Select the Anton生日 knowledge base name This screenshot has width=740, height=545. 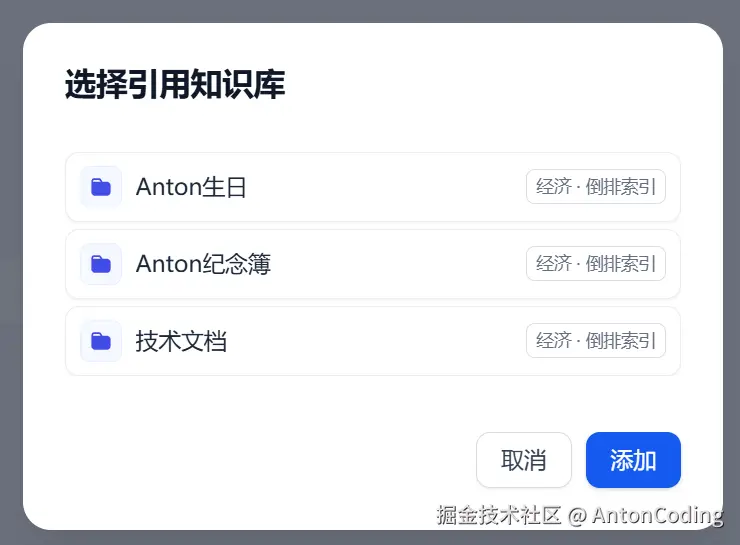pyautogui.click(x=191, y=187)
